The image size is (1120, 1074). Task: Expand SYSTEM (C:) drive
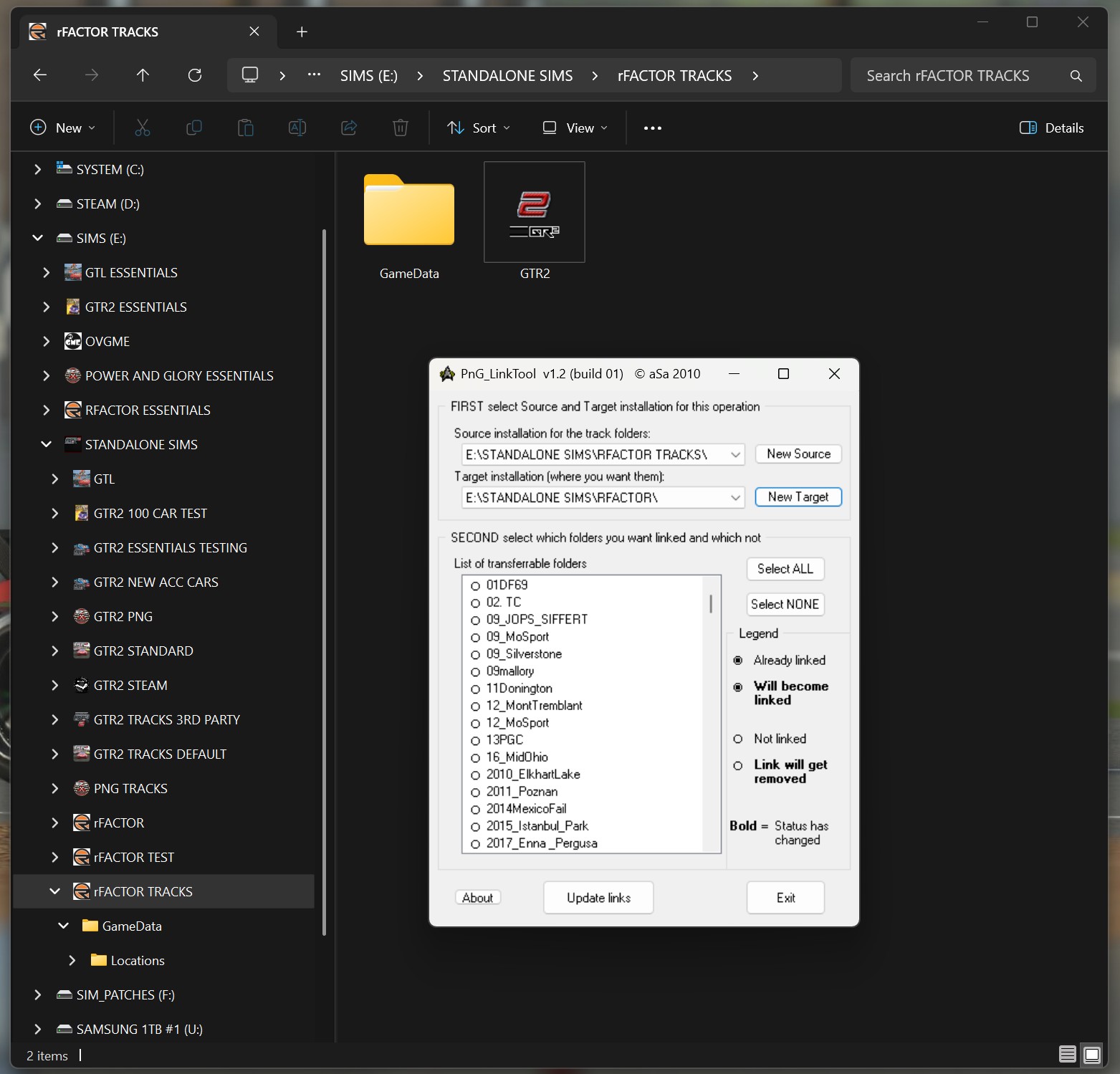click(37, 169)
